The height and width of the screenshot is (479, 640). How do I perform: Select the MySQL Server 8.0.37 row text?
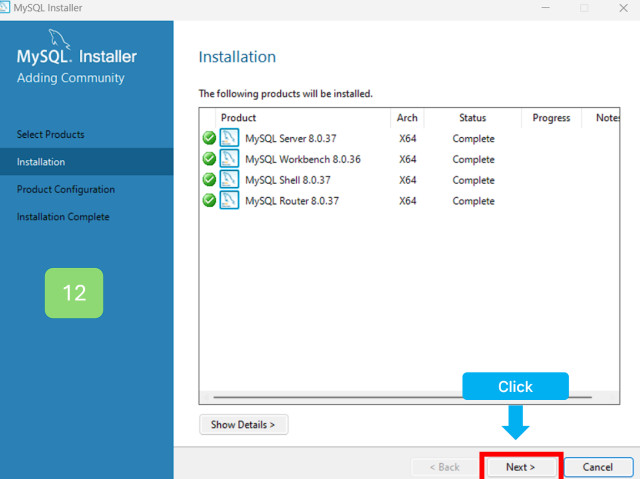pyautogui.click(x=291, y=139)
